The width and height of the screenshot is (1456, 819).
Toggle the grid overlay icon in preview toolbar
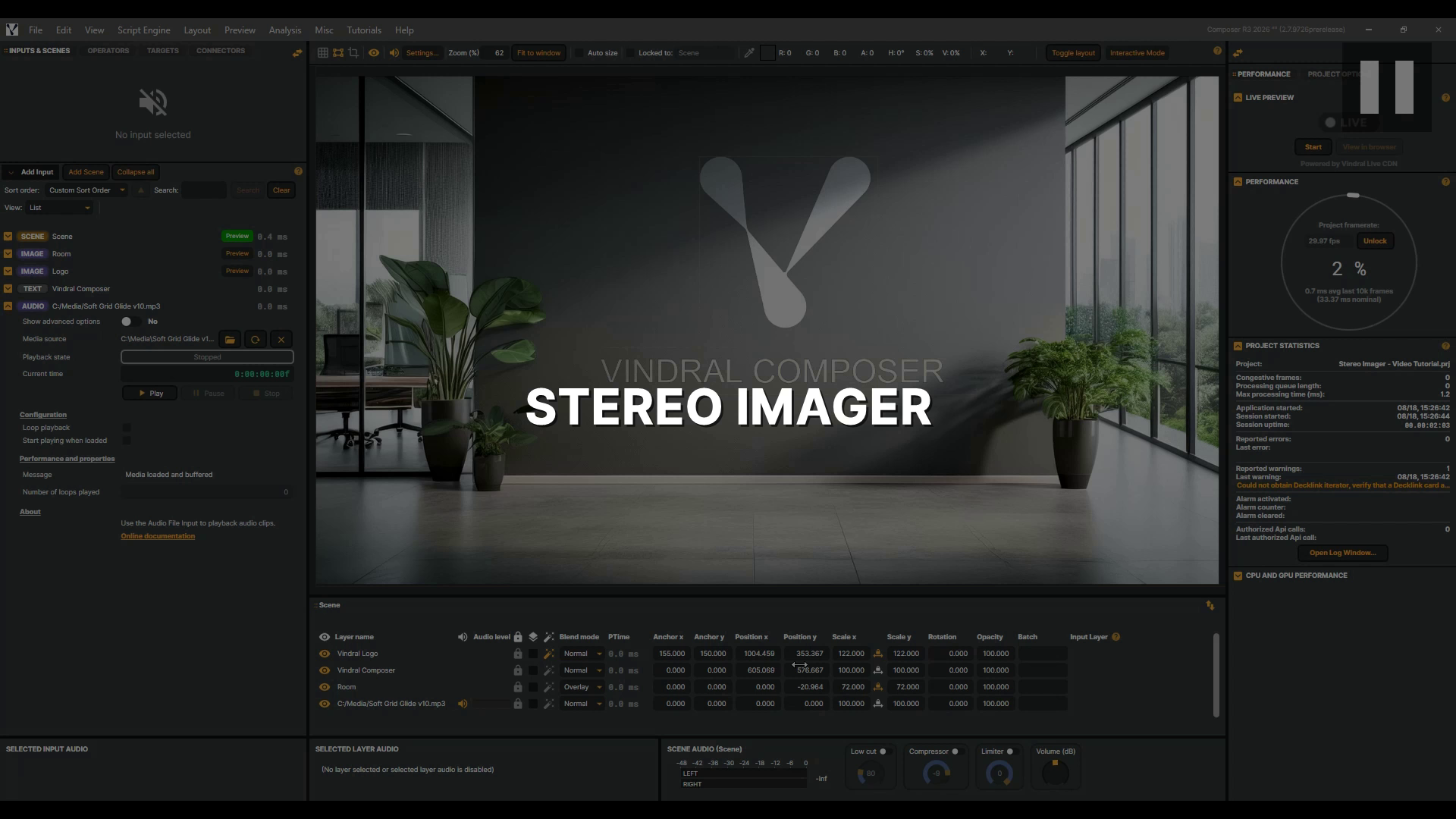pos(323,53)
